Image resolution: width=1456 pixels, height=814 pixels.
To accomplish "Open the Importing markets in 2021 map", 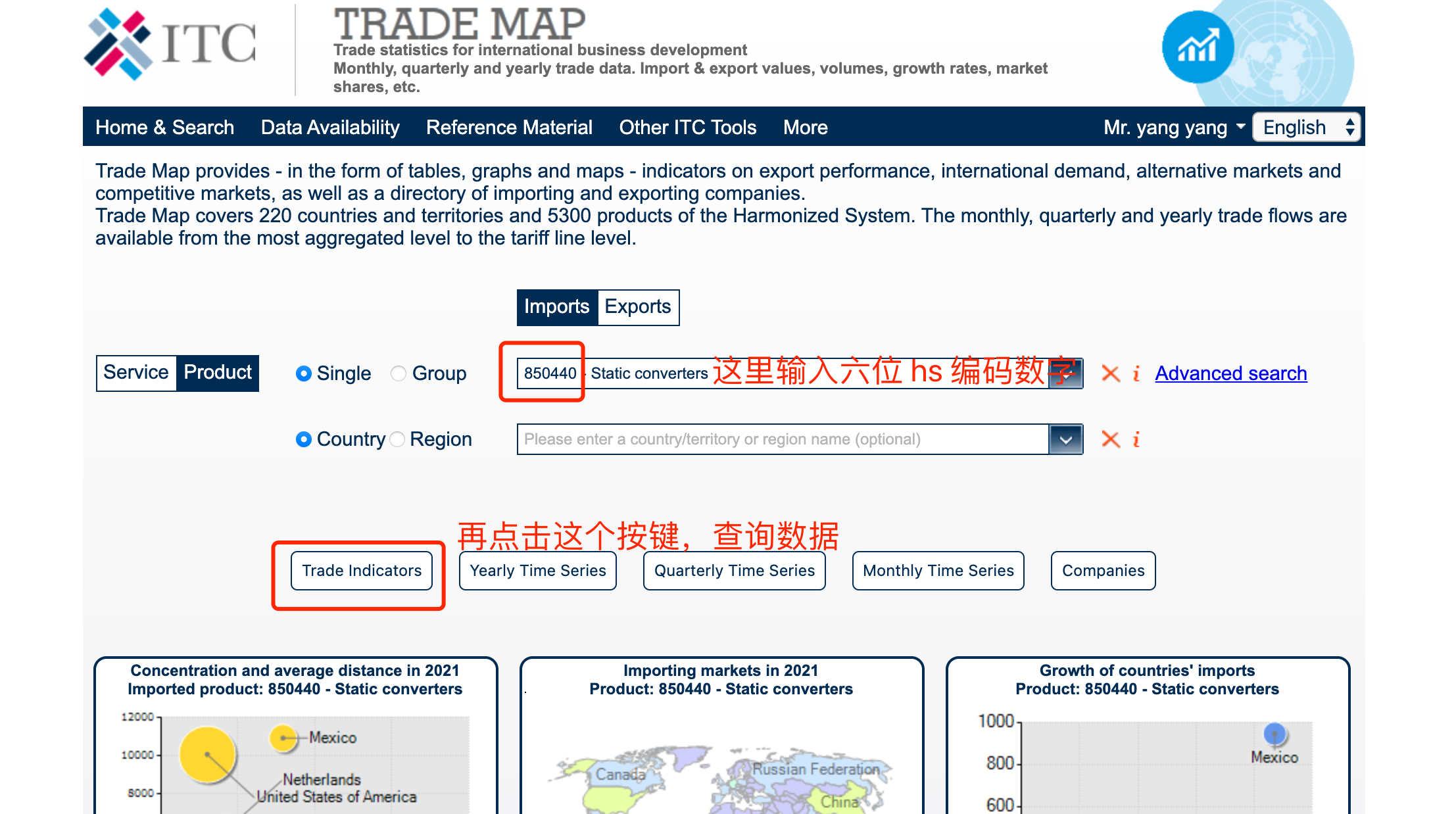I will 721,736.
